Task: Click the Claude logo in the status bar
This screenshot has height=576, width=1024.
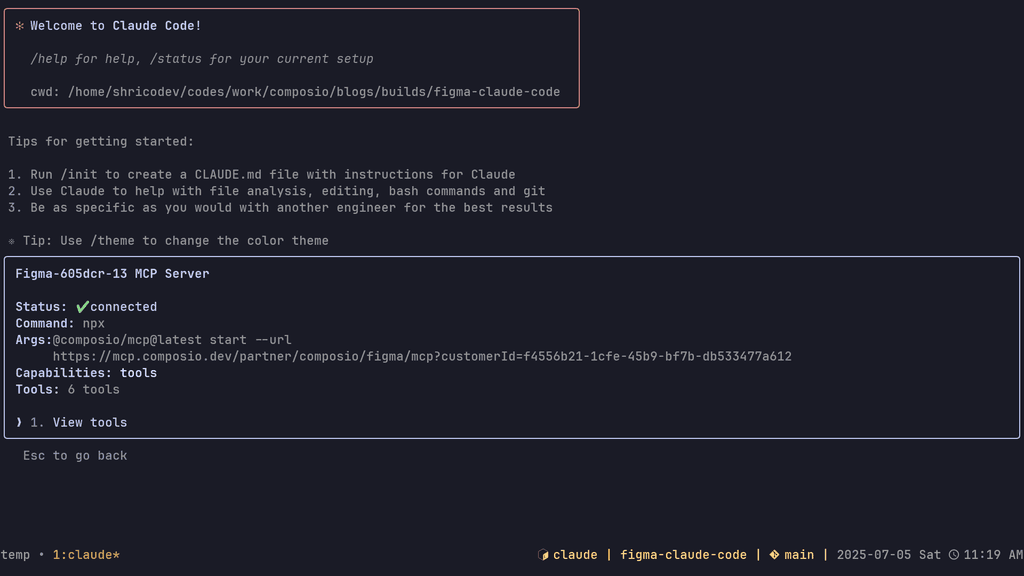Action: (x=545, y=554)
